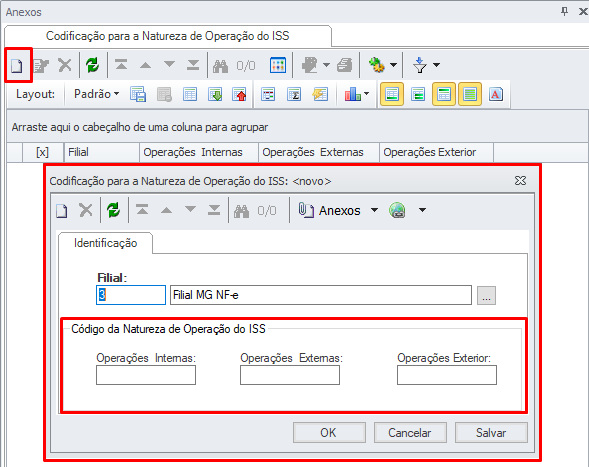Click the Delete X icon in main toolbar
The image size is (589, 467).
click(x=65, y=65)
